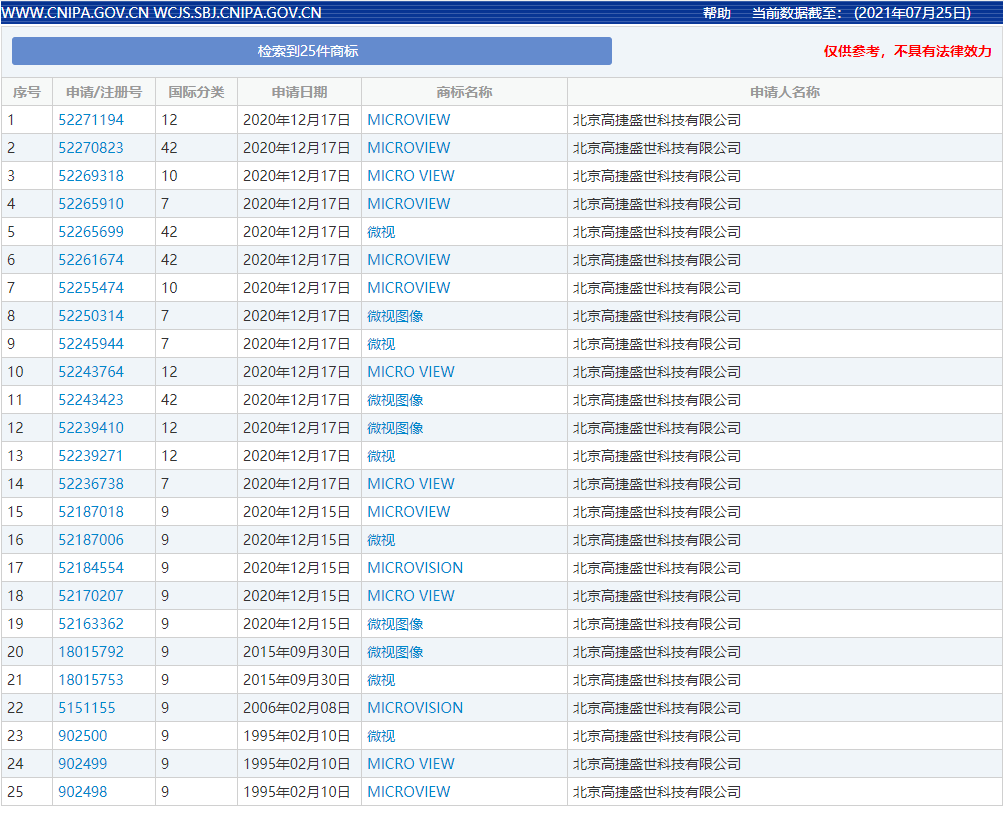
Task: Click the 申请人名称 column header
Action: (785, 92)
